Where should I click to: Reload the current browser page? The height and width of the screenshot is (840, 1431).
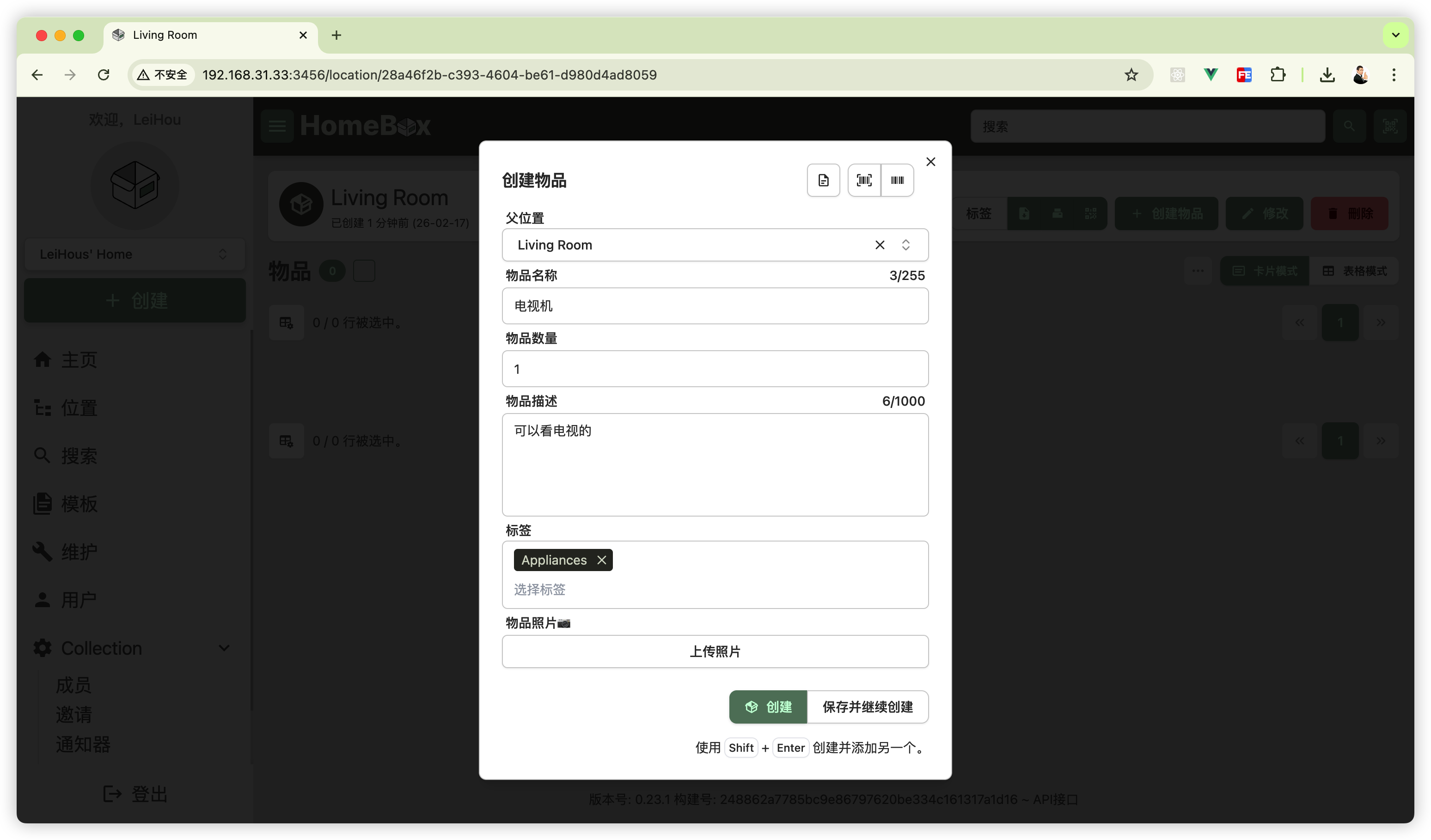tap(104, 75)
